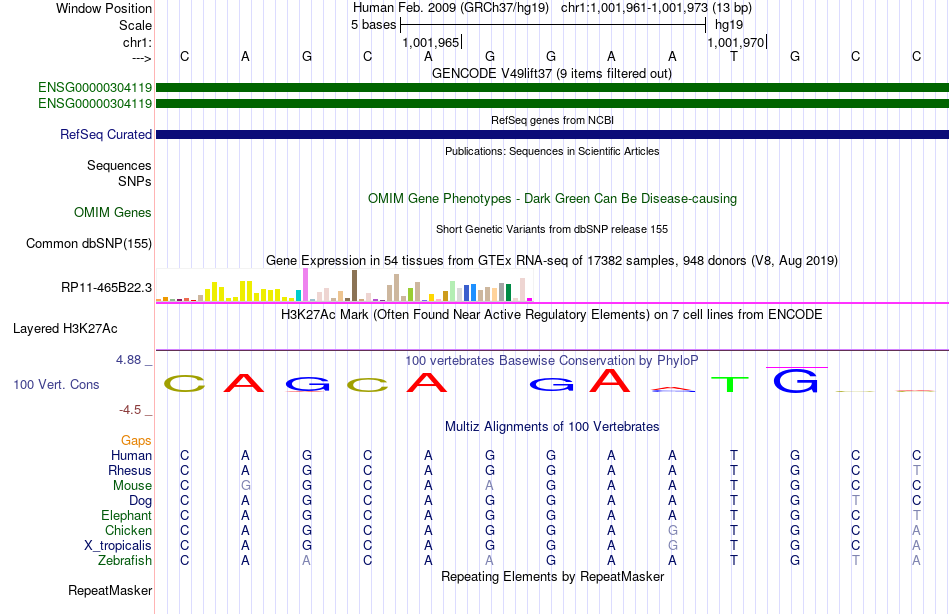Click the Window Position track label

click(104, 8)
